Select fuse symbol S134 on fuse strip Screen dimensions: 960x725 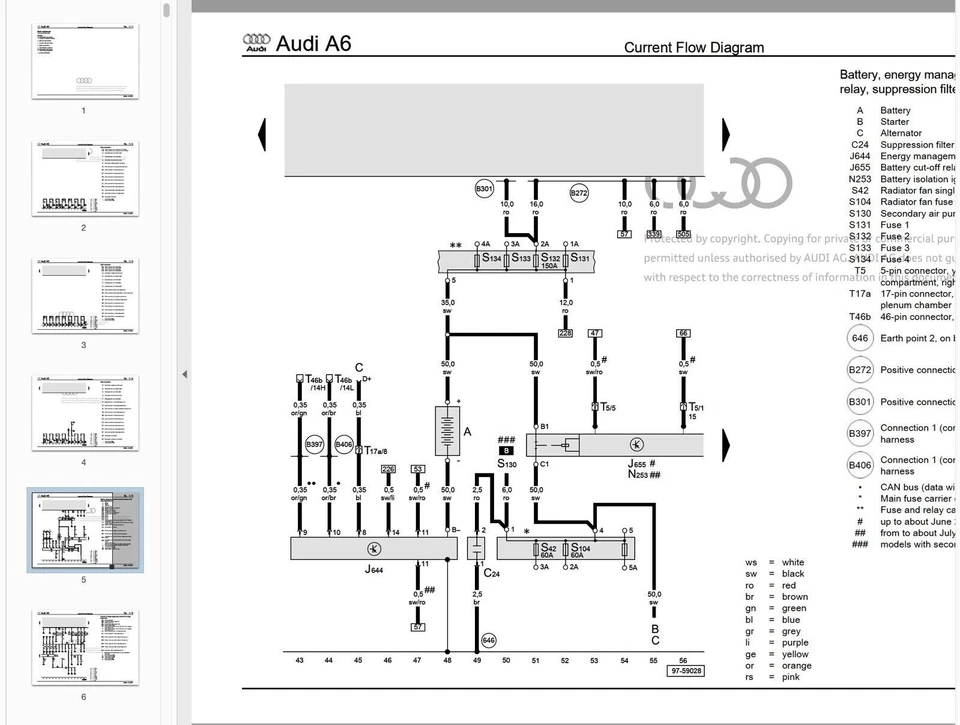pyautogui.click(x=477, y=260)
